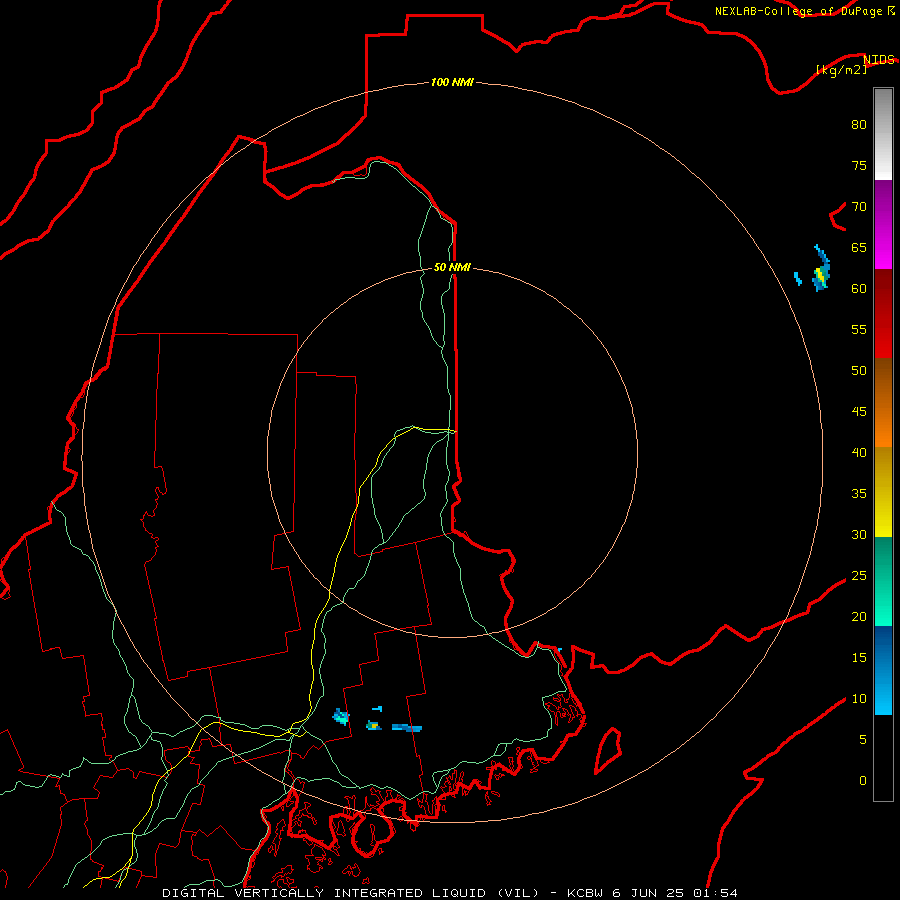Click the 20 value on color scale
Viewport: 900px width, 900px height.
[x=859, y=616]
